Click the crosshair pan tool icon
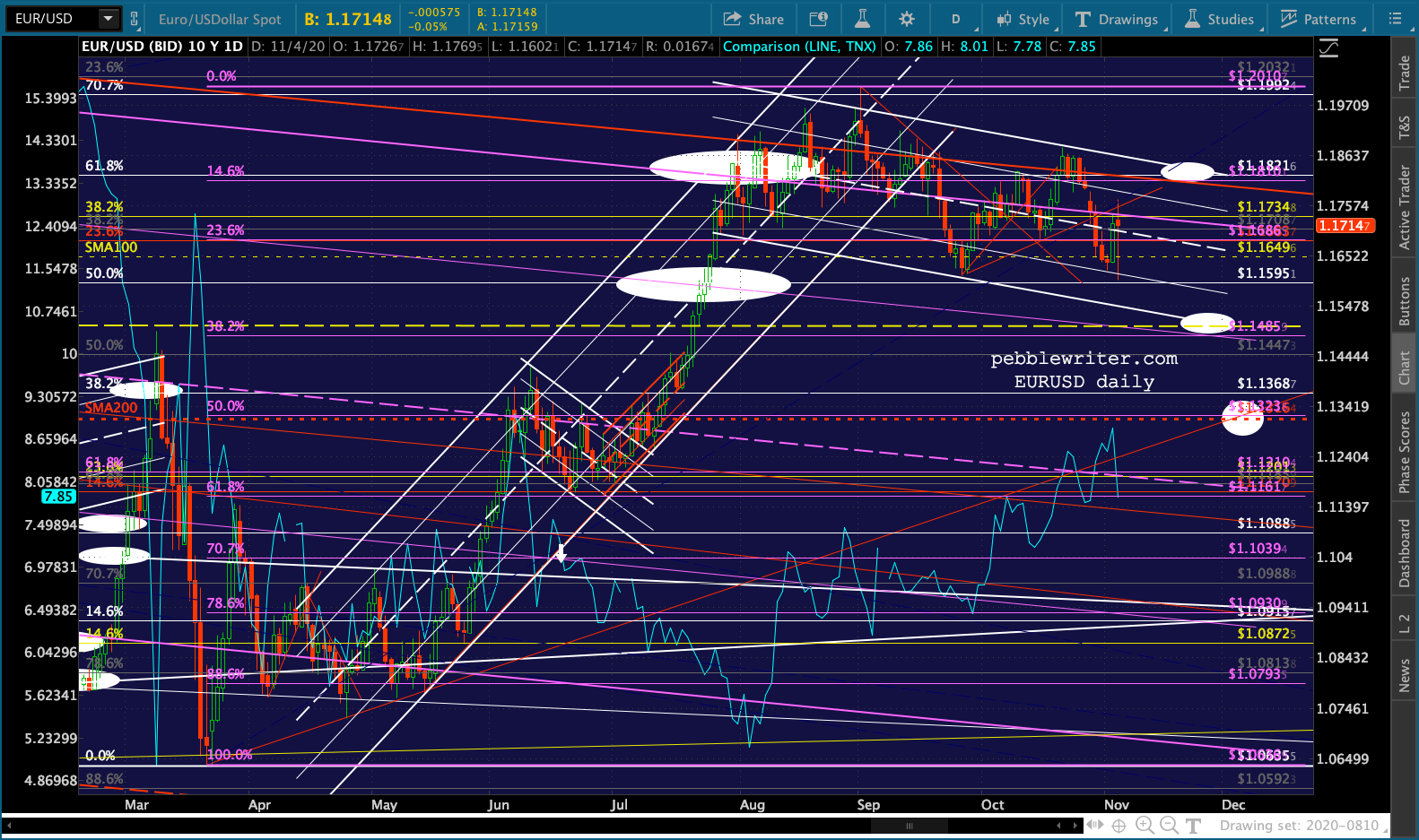The image size is (1419, 840). pos(1119,826)
